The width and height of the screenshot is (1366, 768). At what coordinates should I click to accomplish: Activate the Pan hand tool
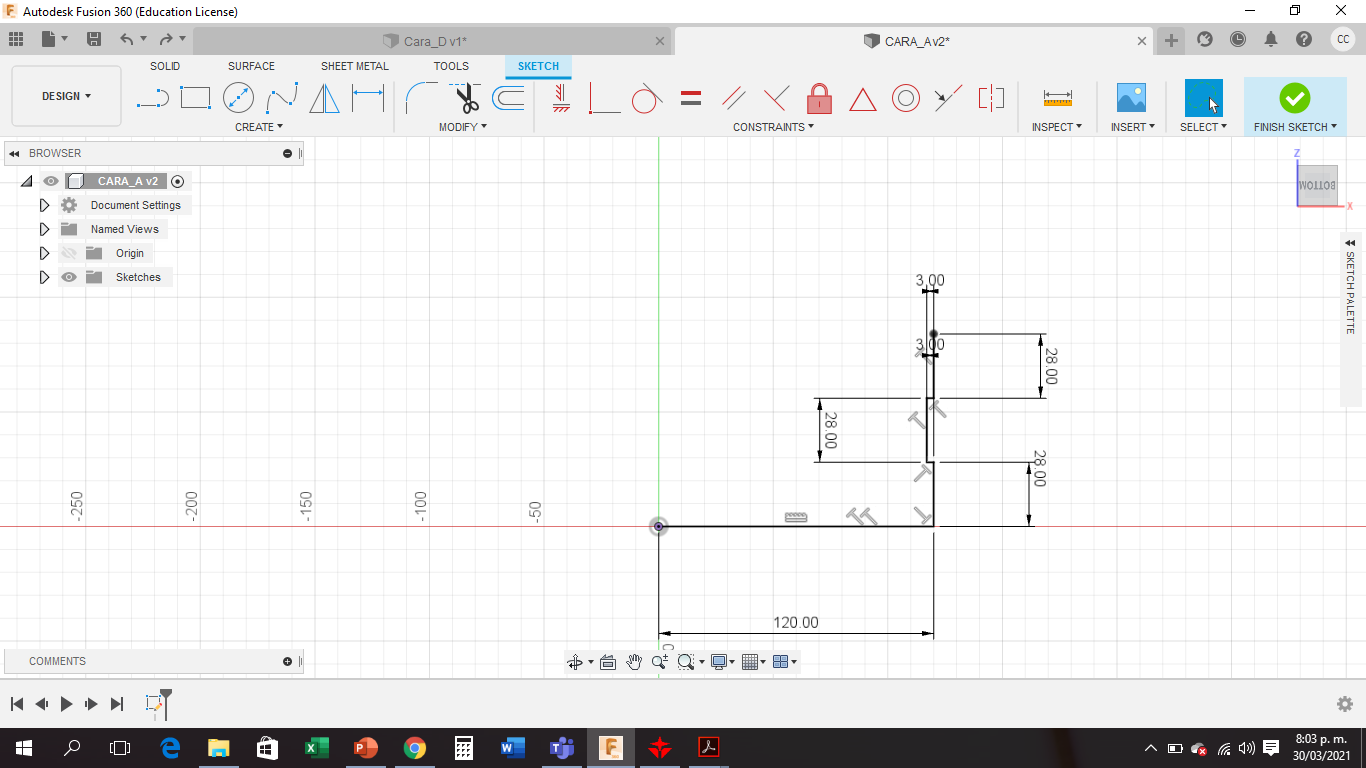634,662
